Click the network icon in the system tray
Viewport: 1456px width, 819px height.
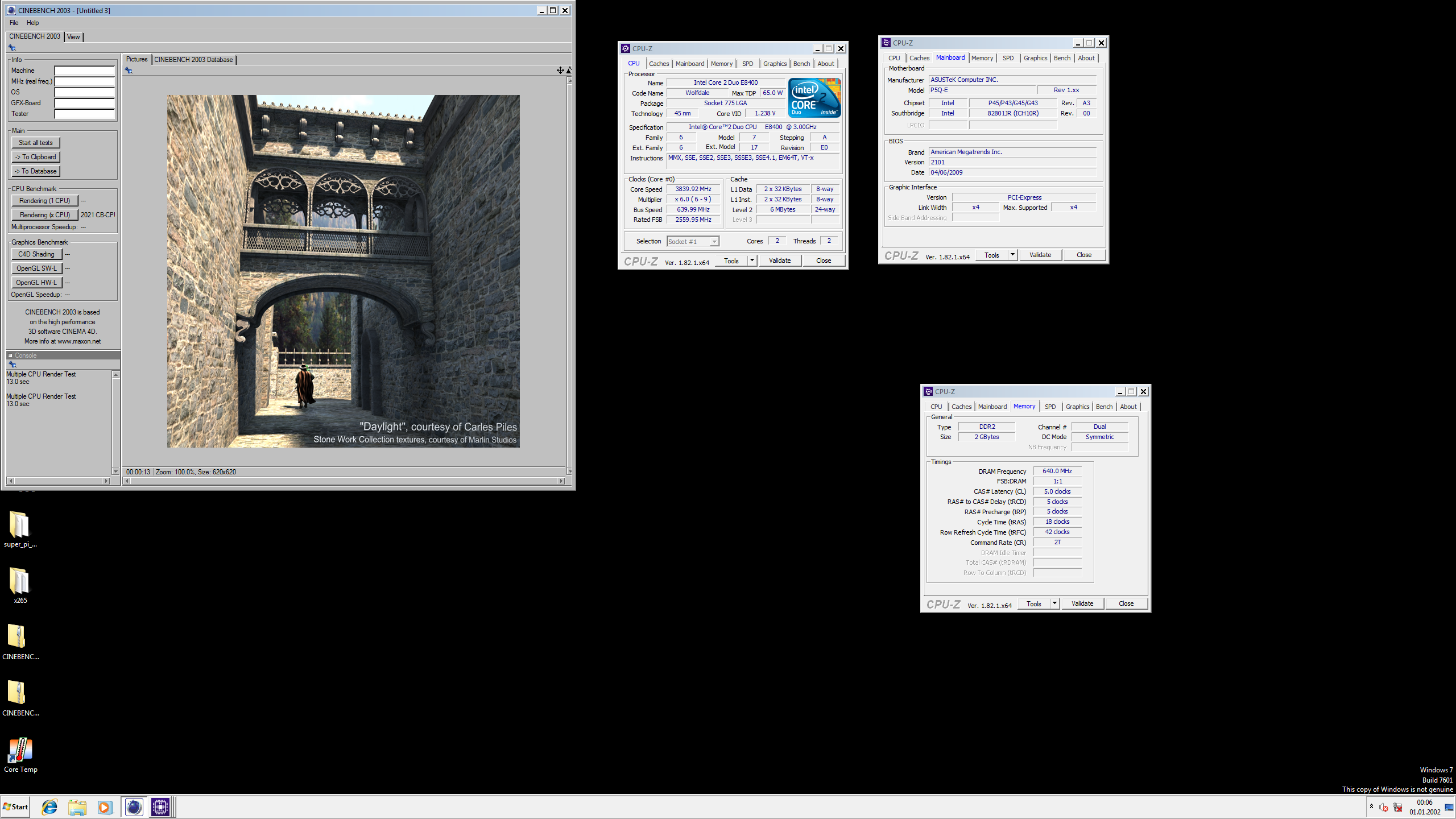pyautogui.click(x=1397, y=807)
